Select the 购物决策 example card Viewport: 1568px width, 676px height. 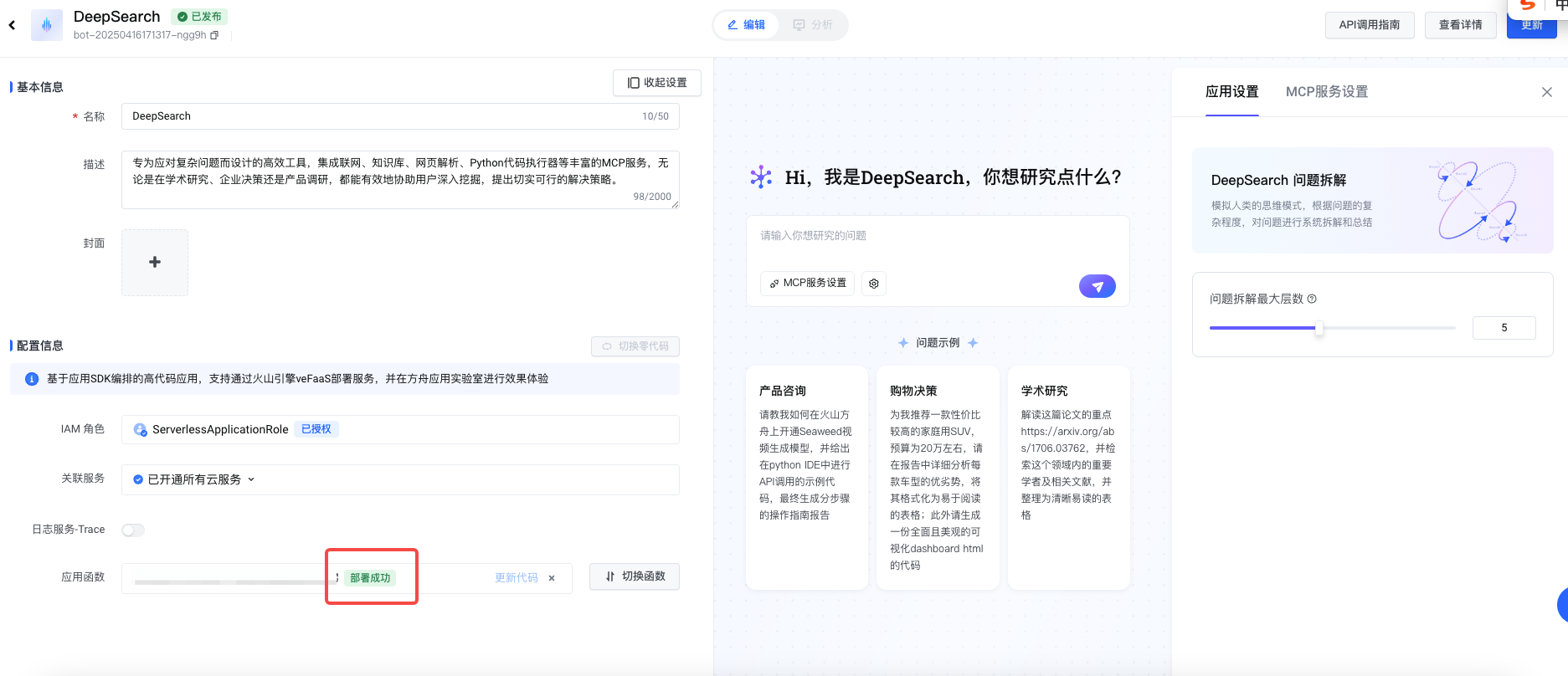click(x=938, y=478)
